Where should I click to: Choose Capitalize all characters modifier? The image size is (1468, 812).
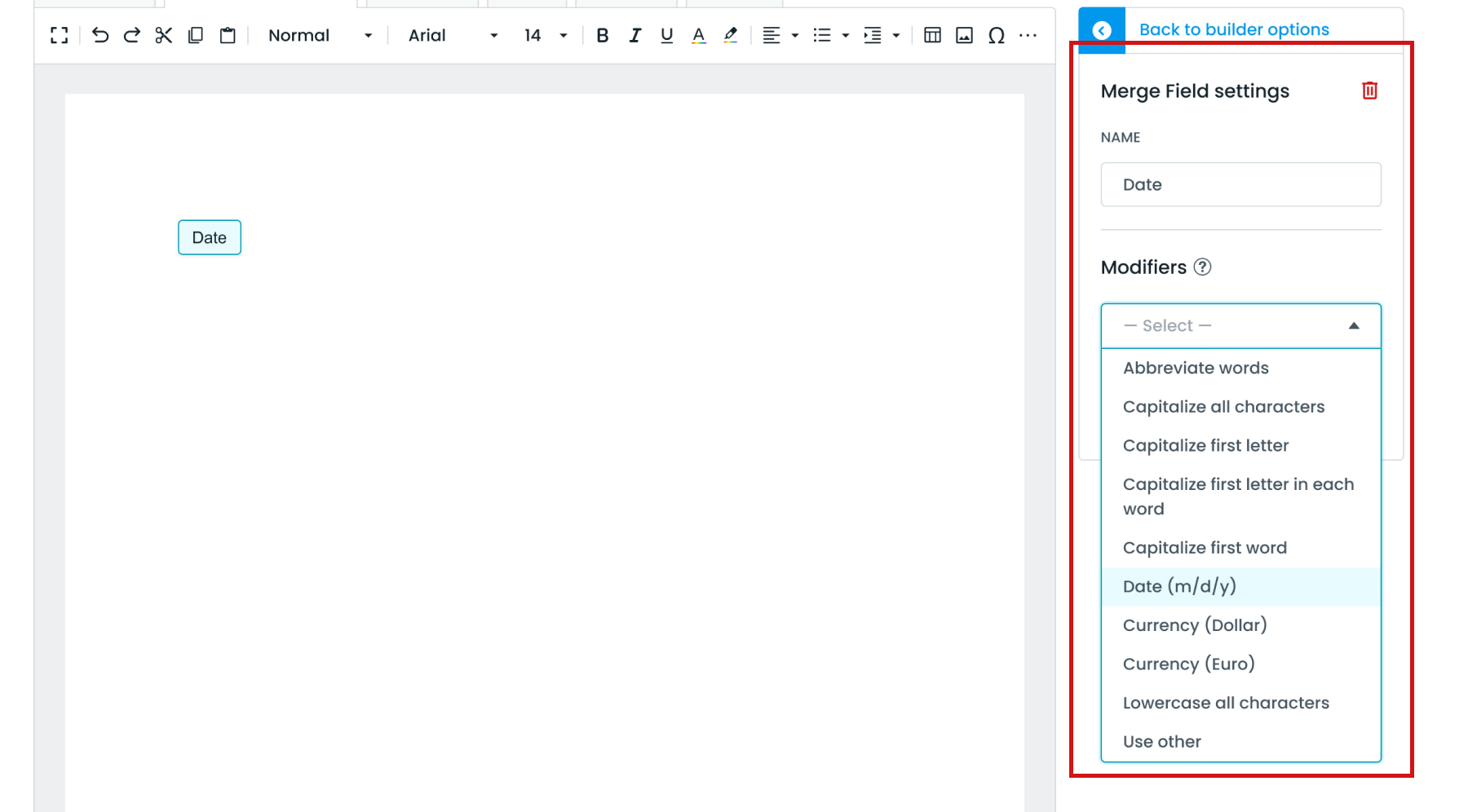click(x=1223, y=406)
